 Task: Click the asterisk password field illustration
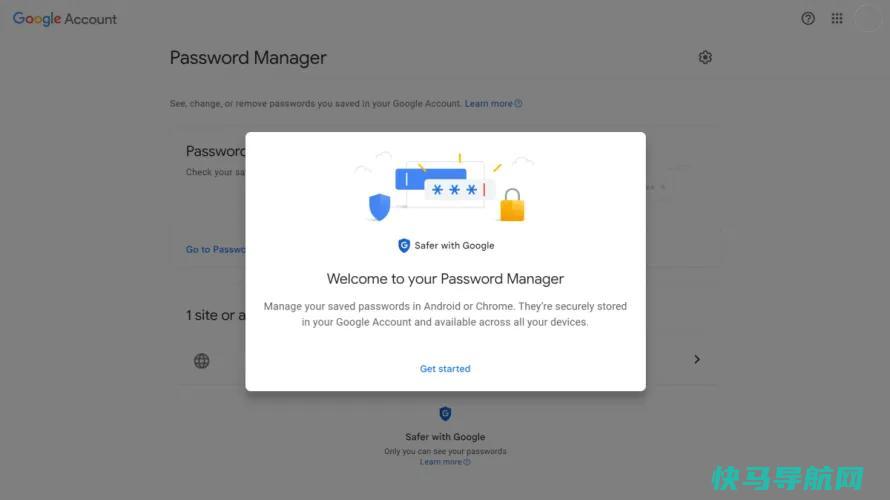(x=459, y=190)
